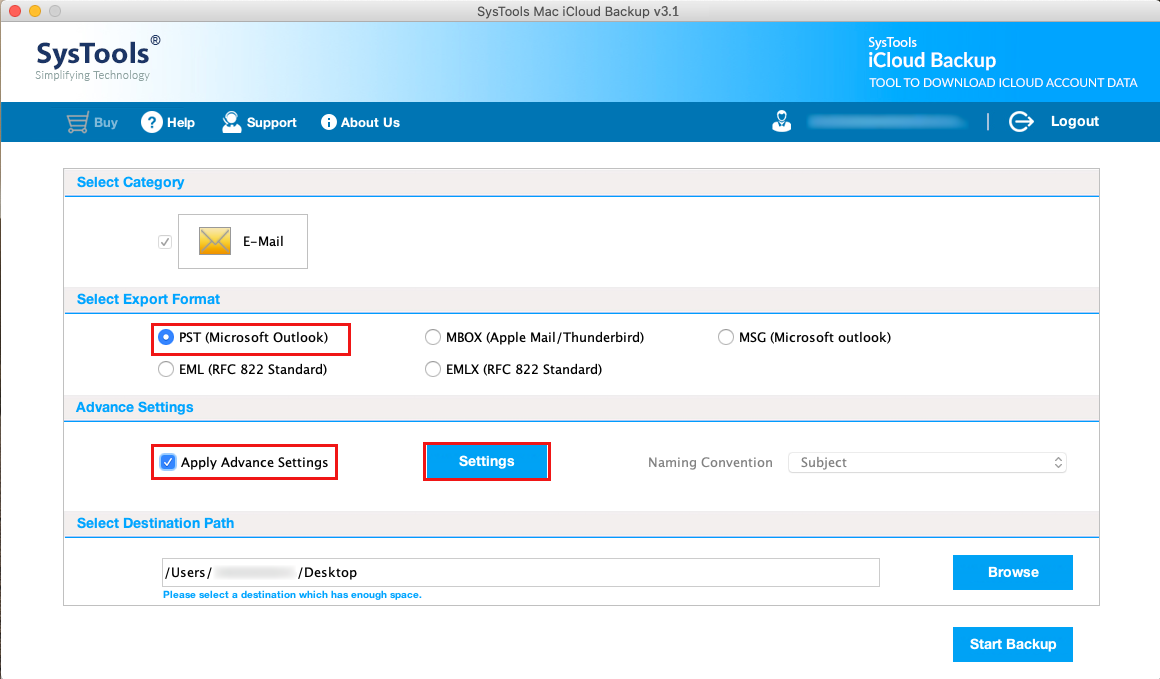Select MSG (Microsoft outlook) format
This screenshot has height=679, width=1160.
(726, 337)
